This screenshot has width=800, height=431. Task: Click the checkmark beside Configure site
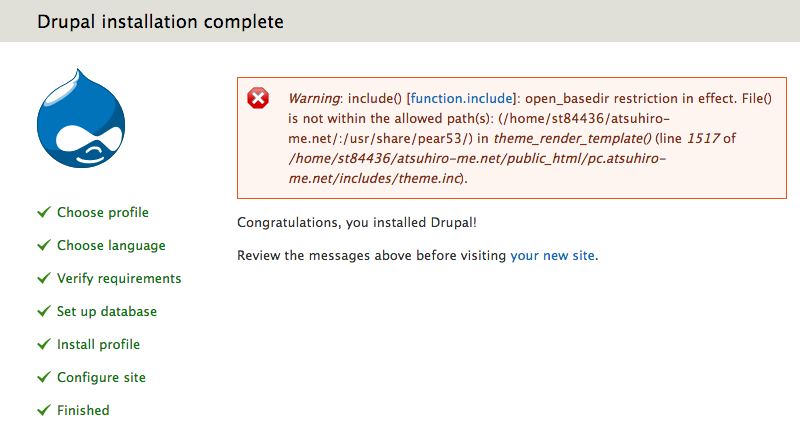(x=43, y=377)
